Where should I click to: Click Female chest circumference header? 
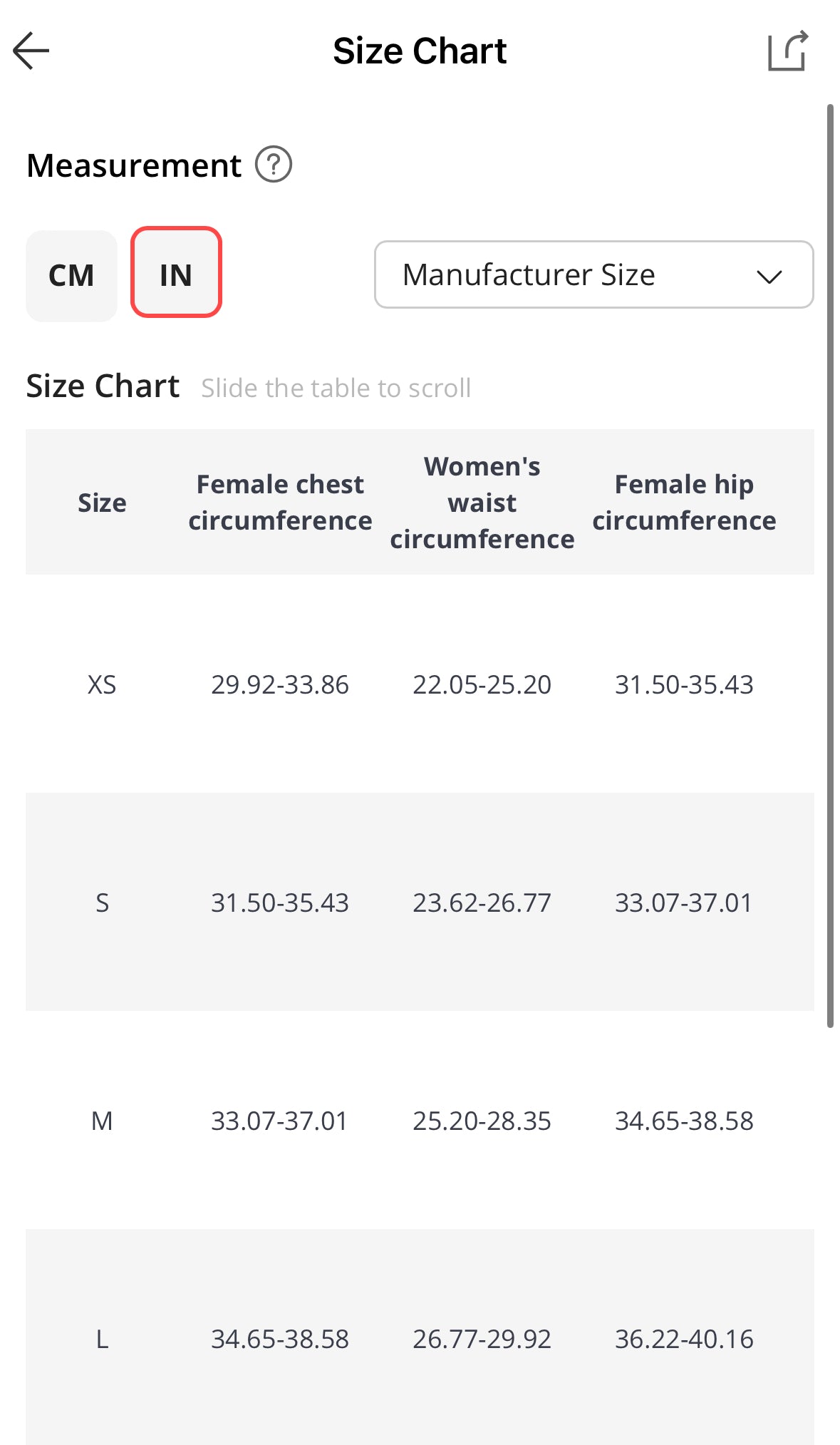coord(280,503)
